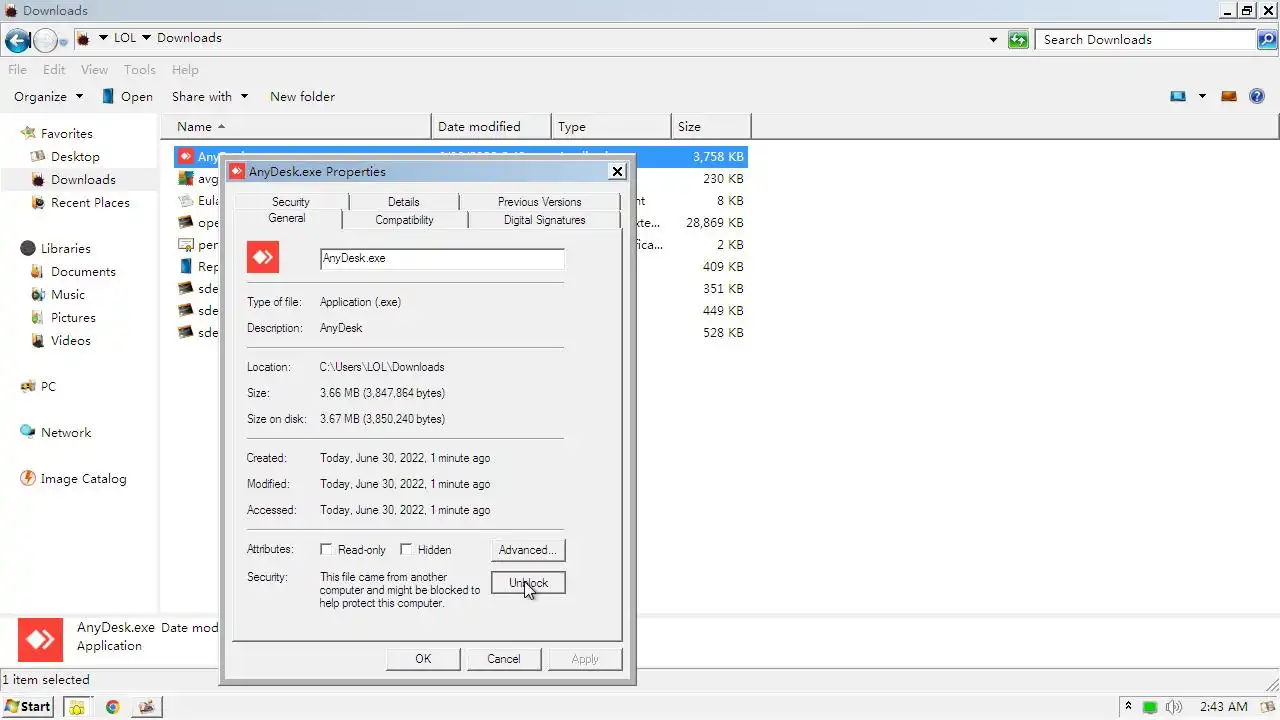Screen dimensions: 1280x720
Task: Click the avg file icon in the list
Action: tap(185, 179)
